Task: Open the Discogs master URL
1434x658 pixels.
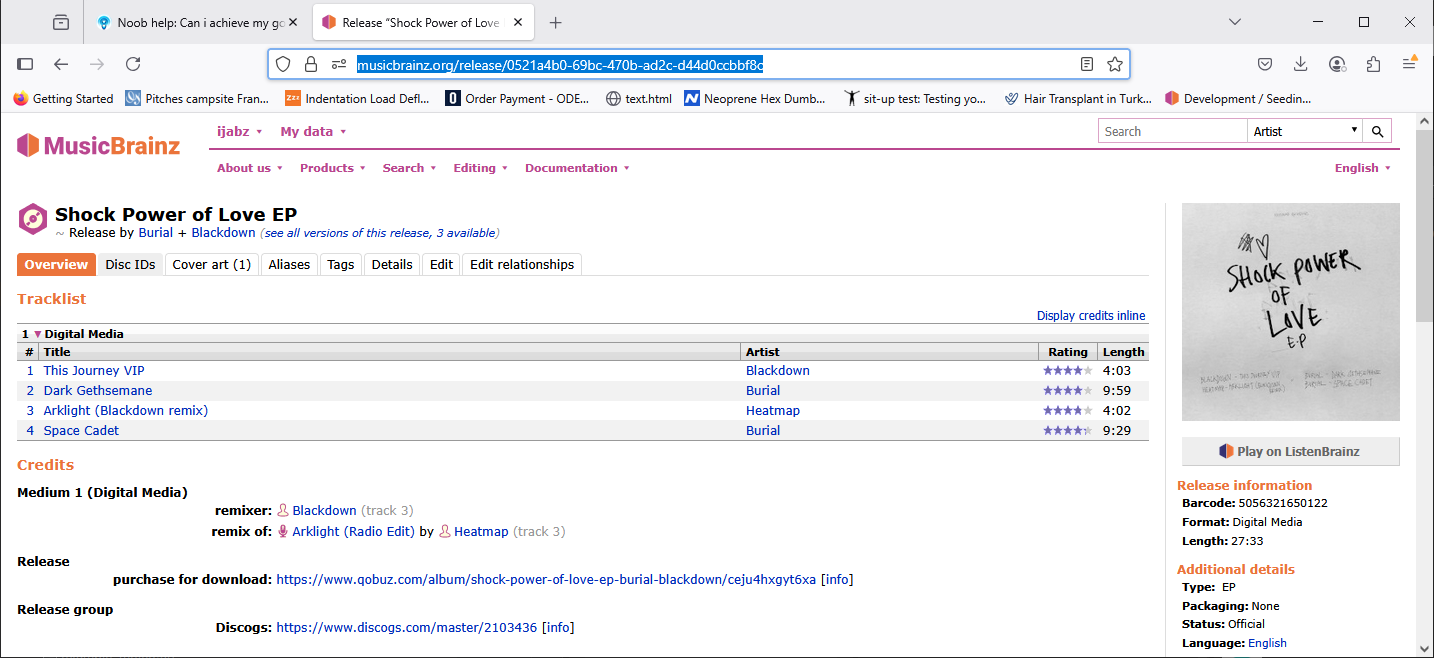Action: 407,628
